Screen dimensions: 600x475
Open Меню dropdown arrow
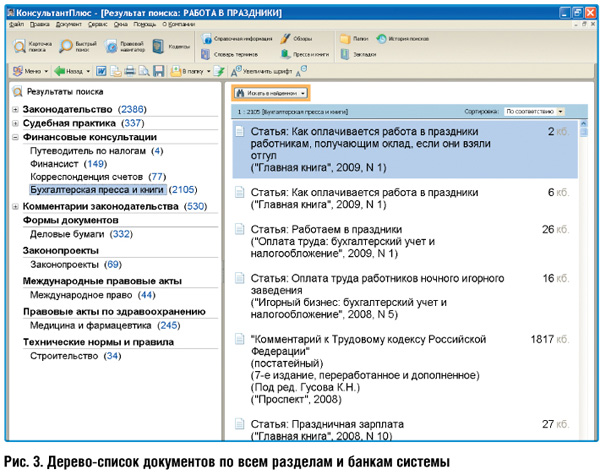[46, 71]
